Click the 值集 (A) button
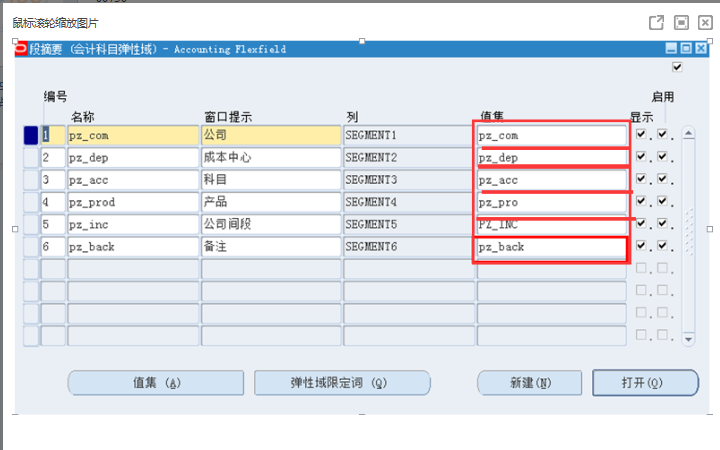The width and height of the screenshot is (720, 450). point(155,382)
